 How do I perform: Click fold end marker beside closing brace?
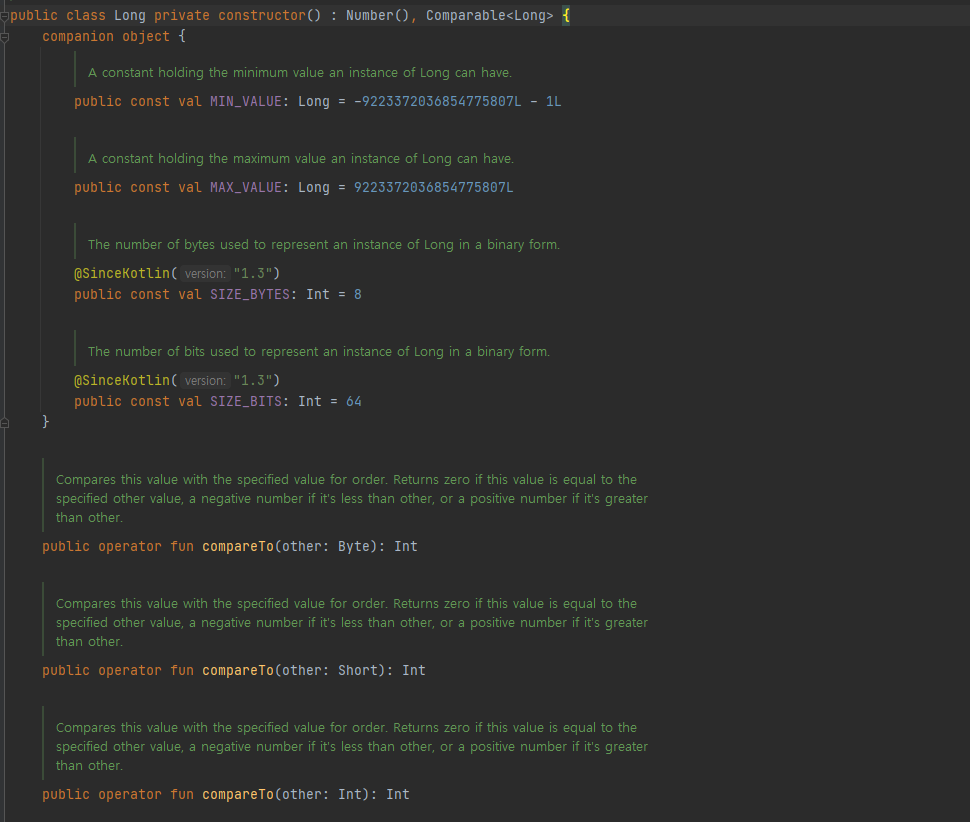(x=4, y=423)
